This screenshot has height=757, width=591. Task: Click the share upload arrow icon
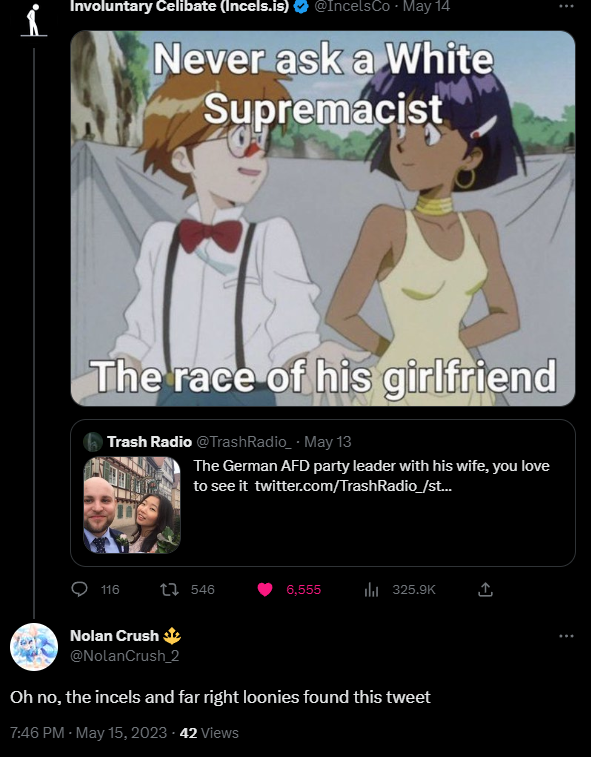(485, 589)
